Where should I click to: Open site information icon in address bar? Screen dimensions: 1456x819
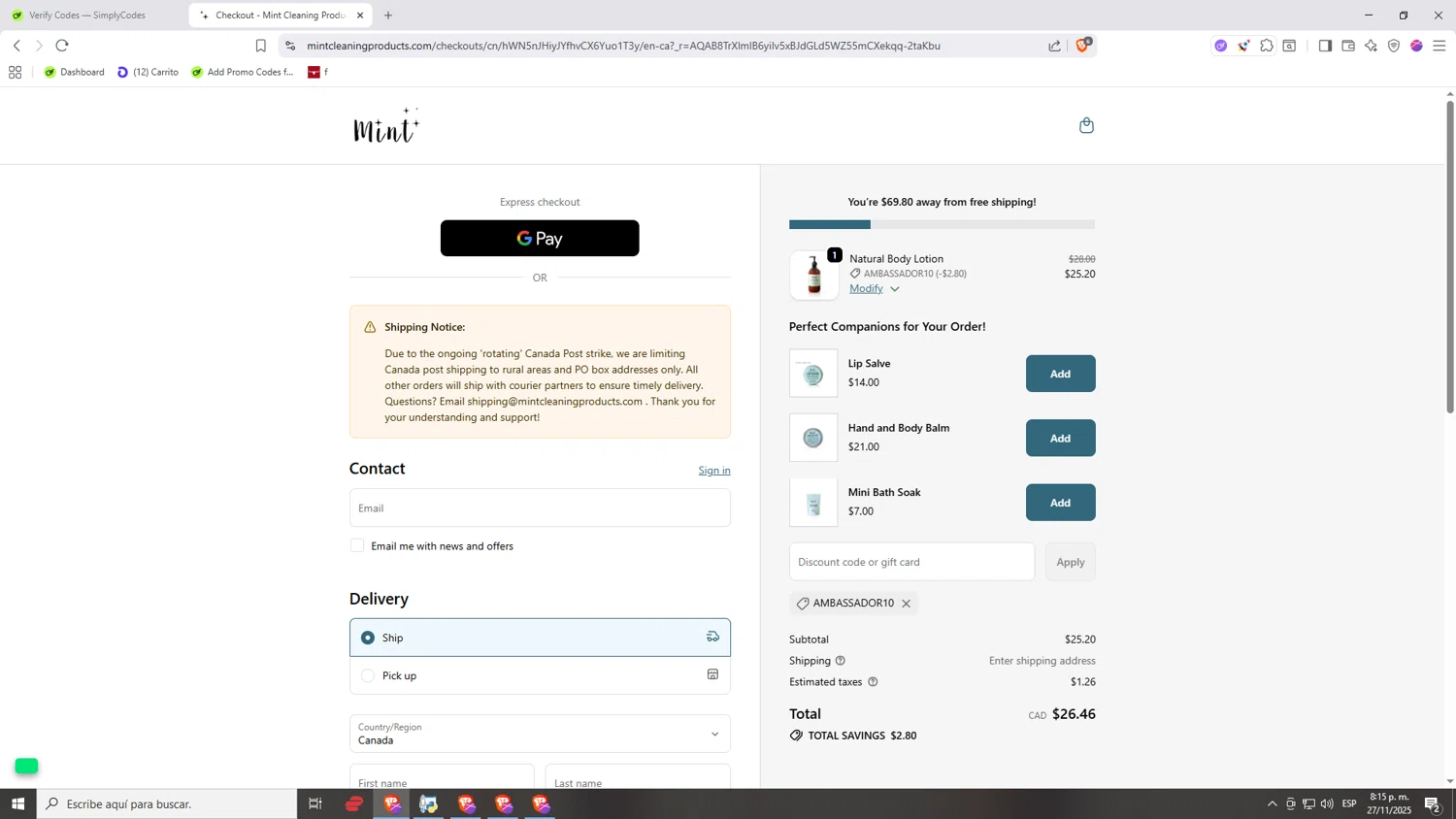point(289,46)
